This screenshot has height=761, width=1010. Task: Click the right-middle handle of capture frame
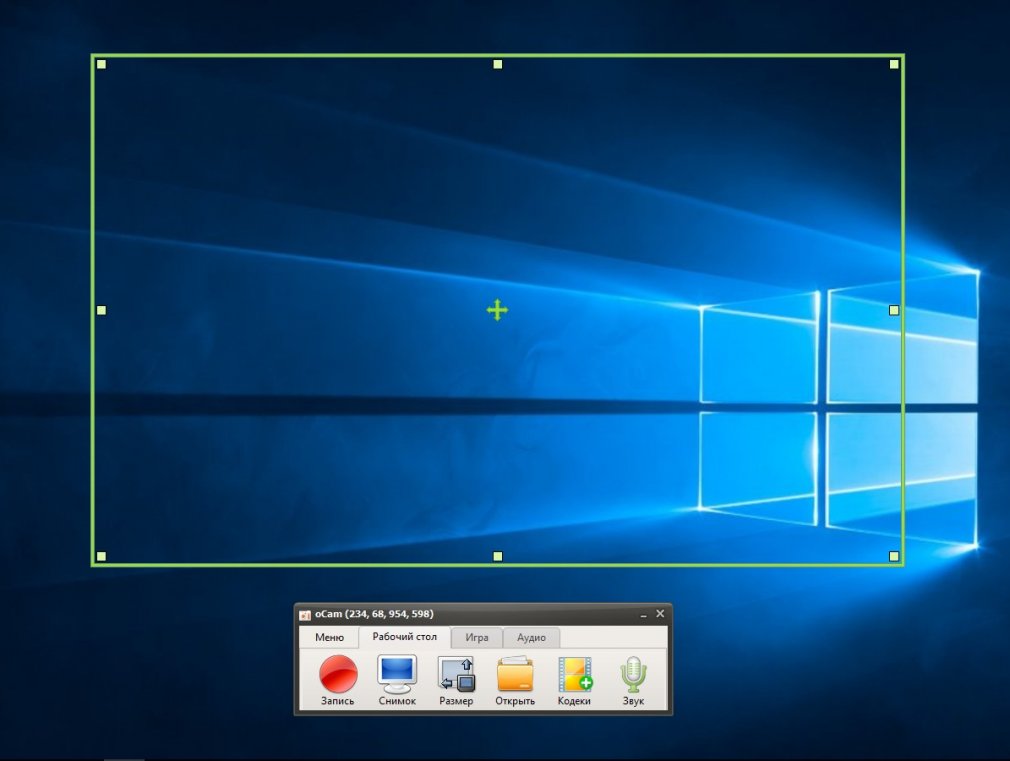pyautogui.click(x=894, y=311)
